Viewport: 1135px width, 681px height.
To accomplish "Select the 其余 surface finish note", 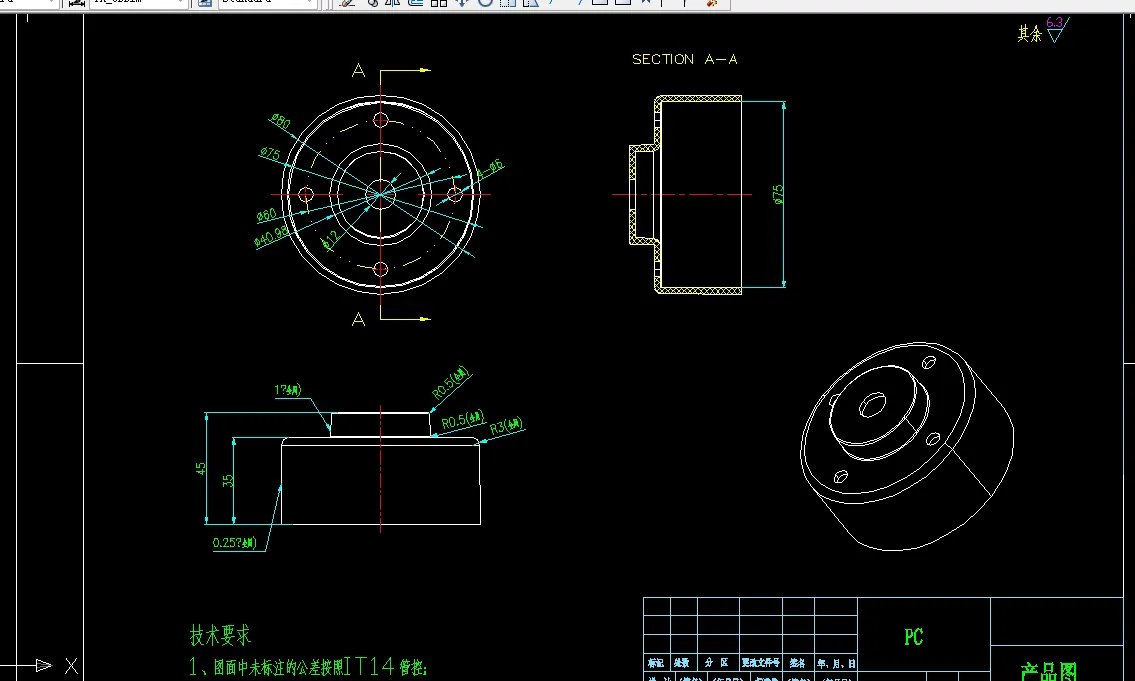I will click(x=1029, y=33).
